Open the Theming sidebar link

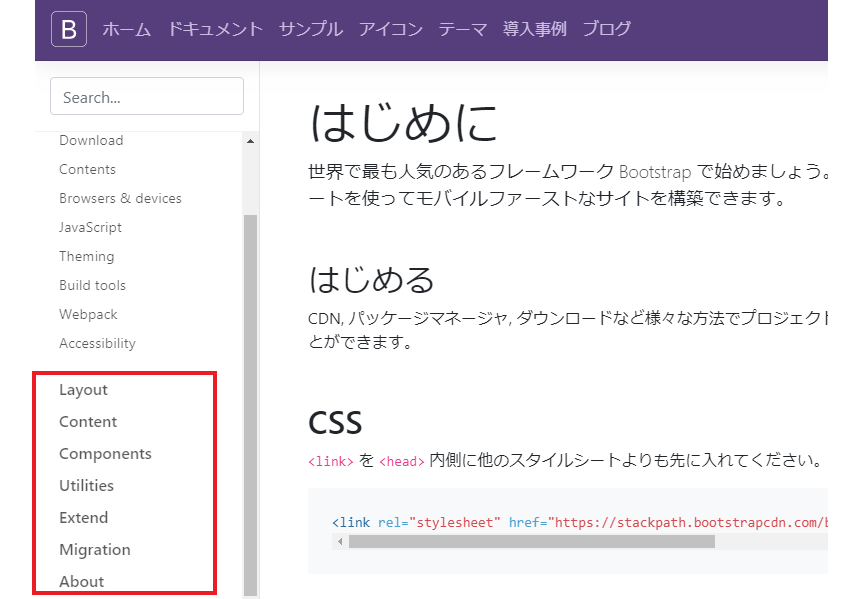[87, 257]
